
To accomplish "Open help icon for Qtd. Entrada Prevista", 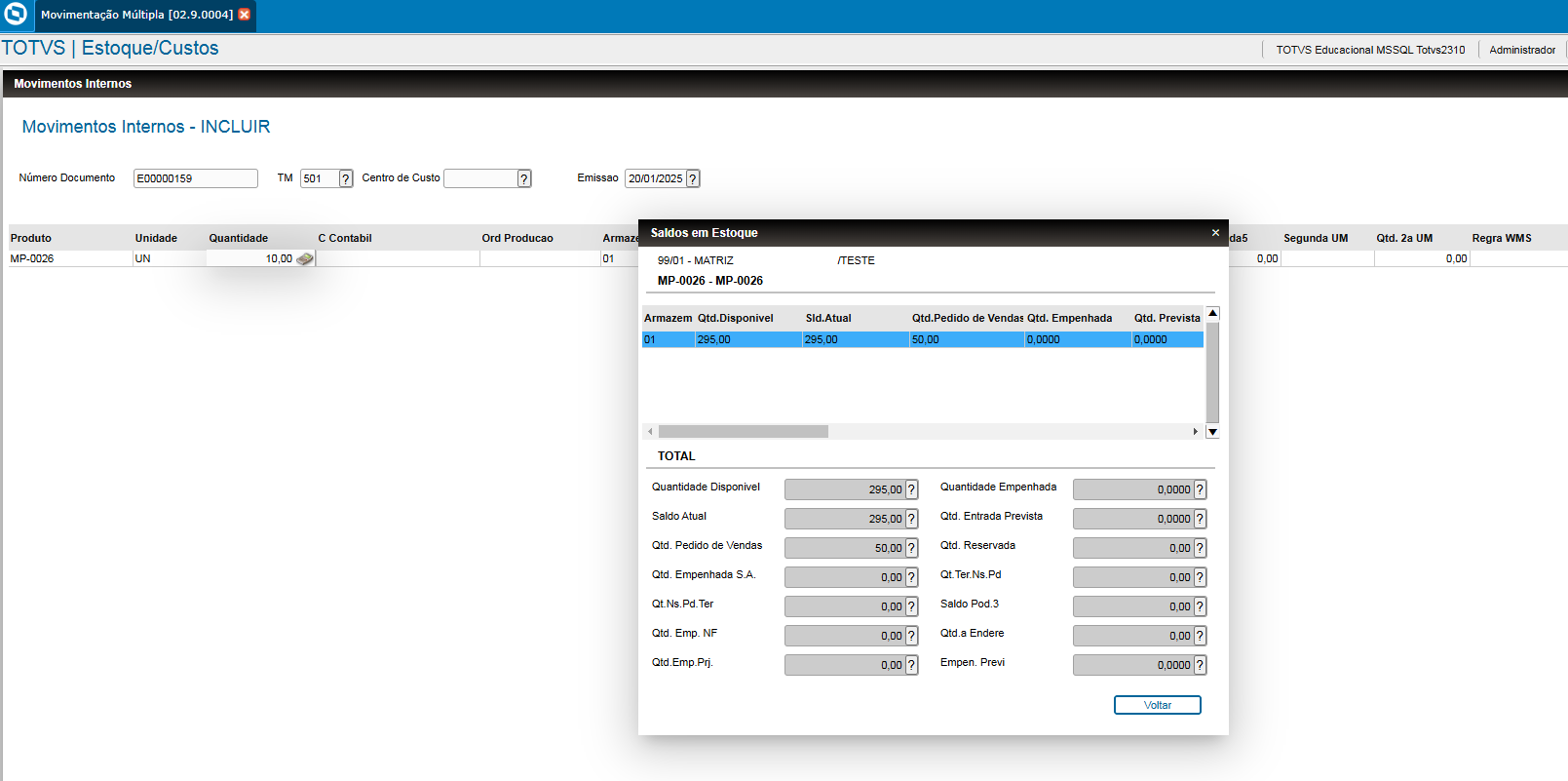I will tap(1200, 519).
